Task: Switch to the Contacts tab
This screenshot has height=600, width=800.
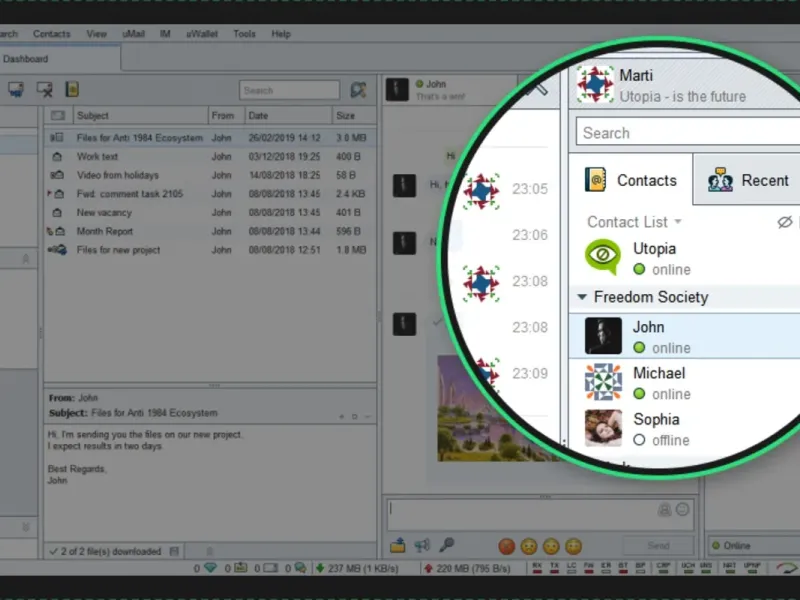Action: (631, 180)
